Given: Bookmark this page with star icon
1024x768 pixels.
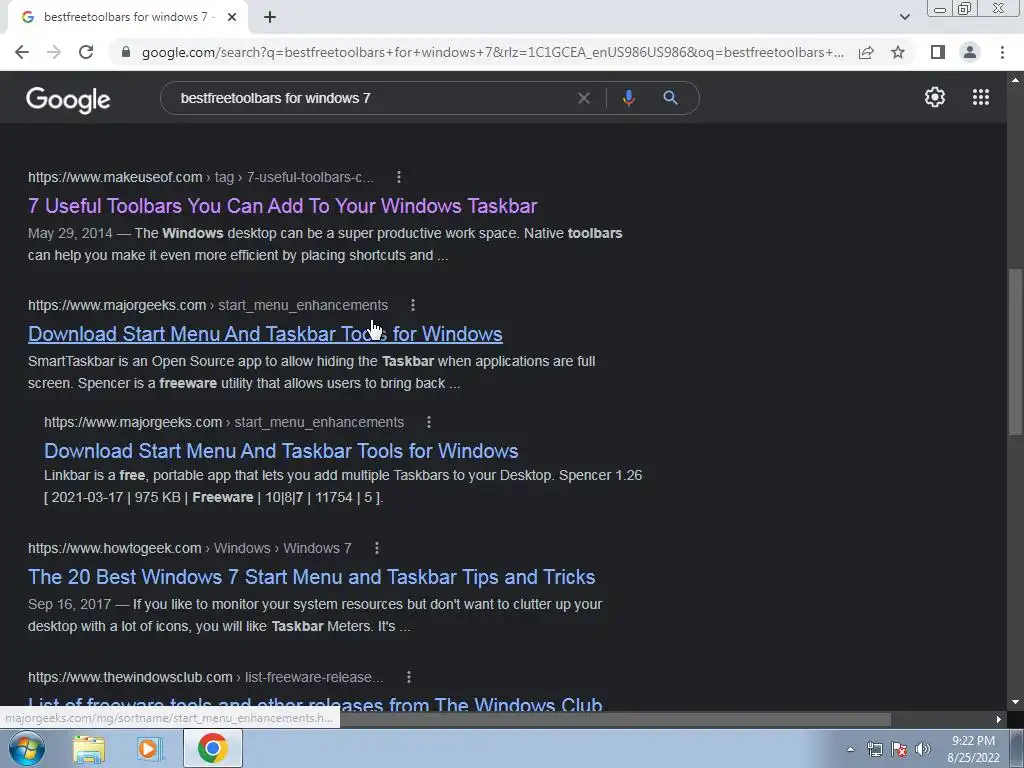Looking at the screenshot, I should pyautogui.click(x=898, y=52).
